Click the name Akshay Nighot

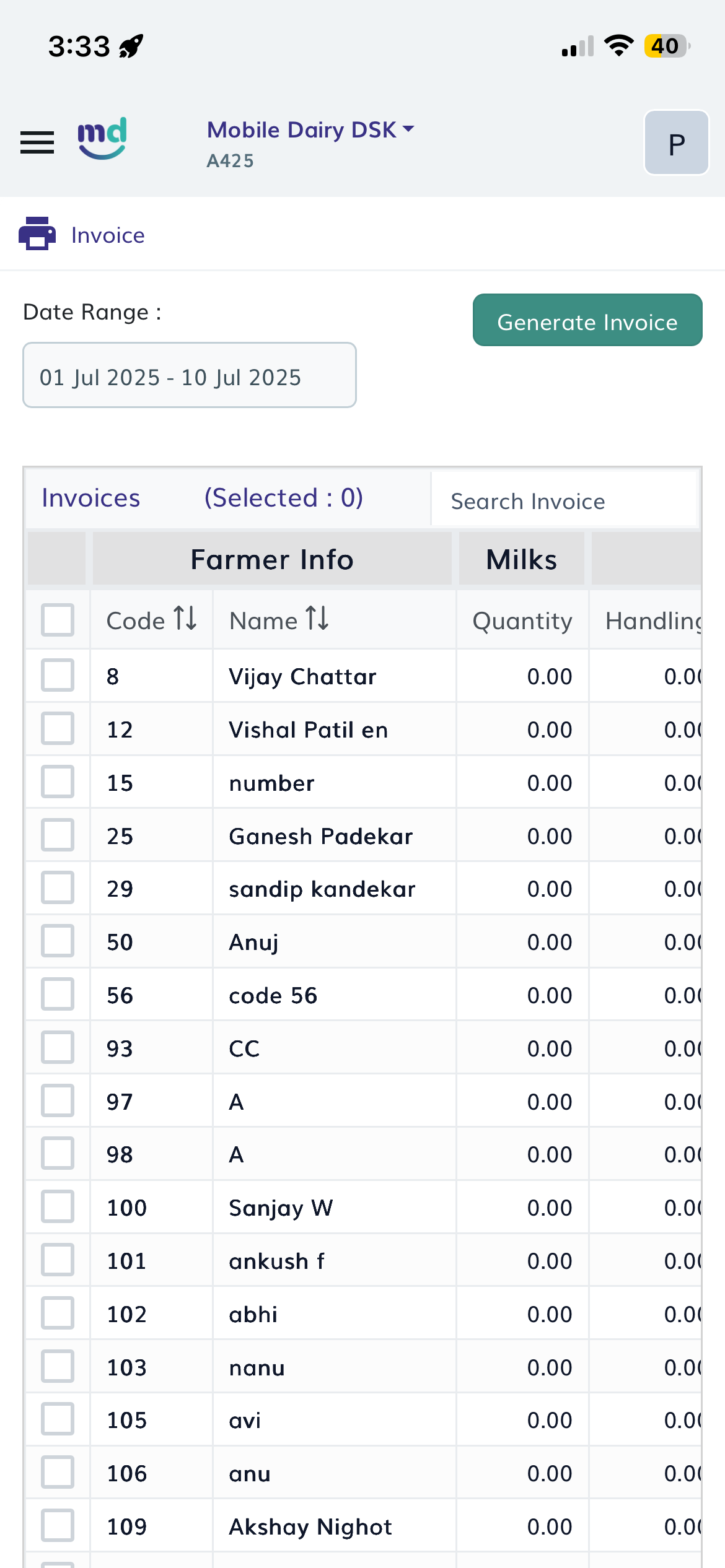[310, 1527]
